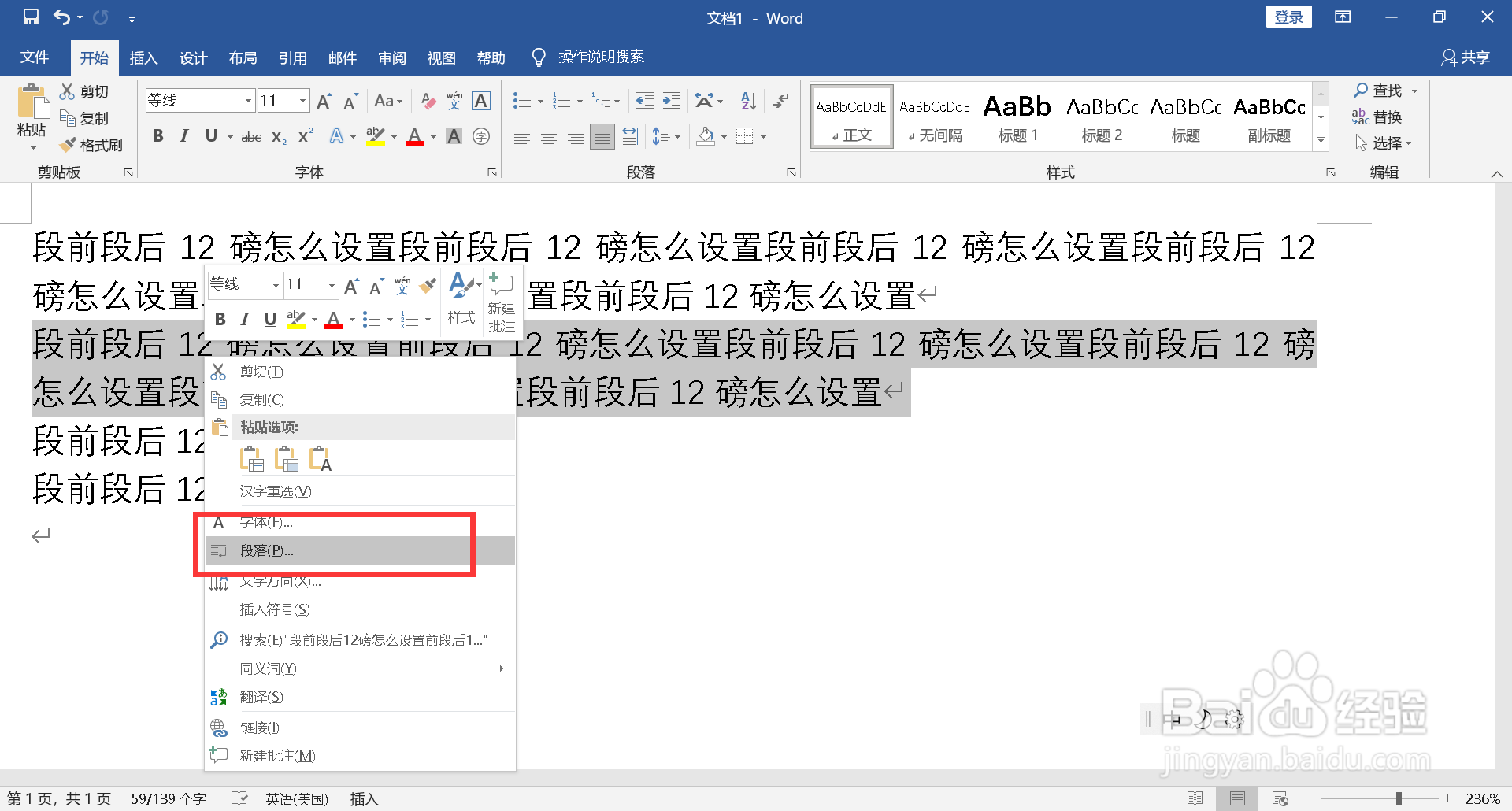Image resolution: width=1512 pixels, height=811 pixels.
Task: Click Keep Source Formatting paste option icon
Action: 252,458
